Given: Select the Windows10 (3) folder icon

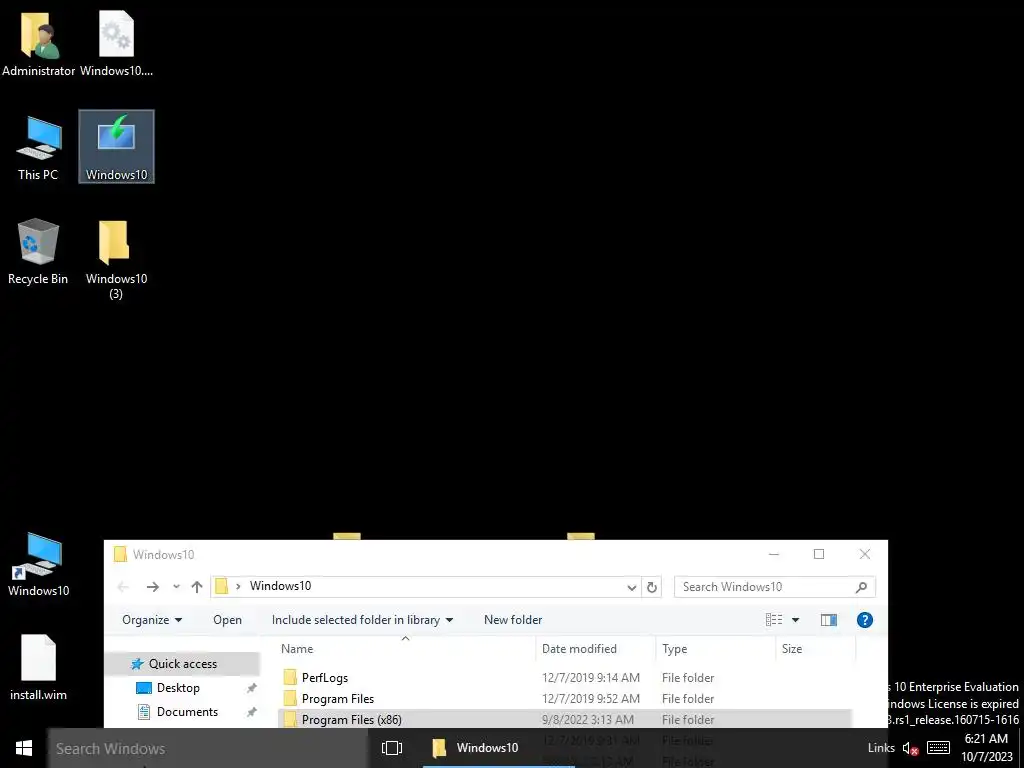Looking at the screenshot, I should pyautogui.click(x=116, y=259).
